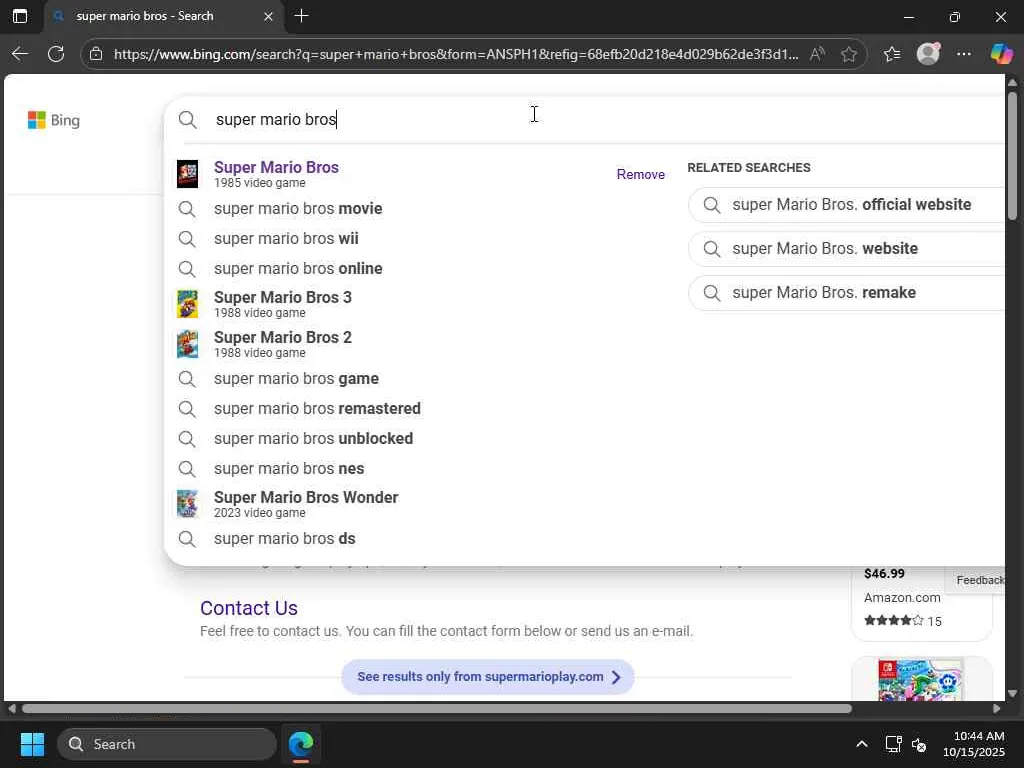Search related official website query
The width and height of the screenshot is (1024, 768).
click(846, 204)
